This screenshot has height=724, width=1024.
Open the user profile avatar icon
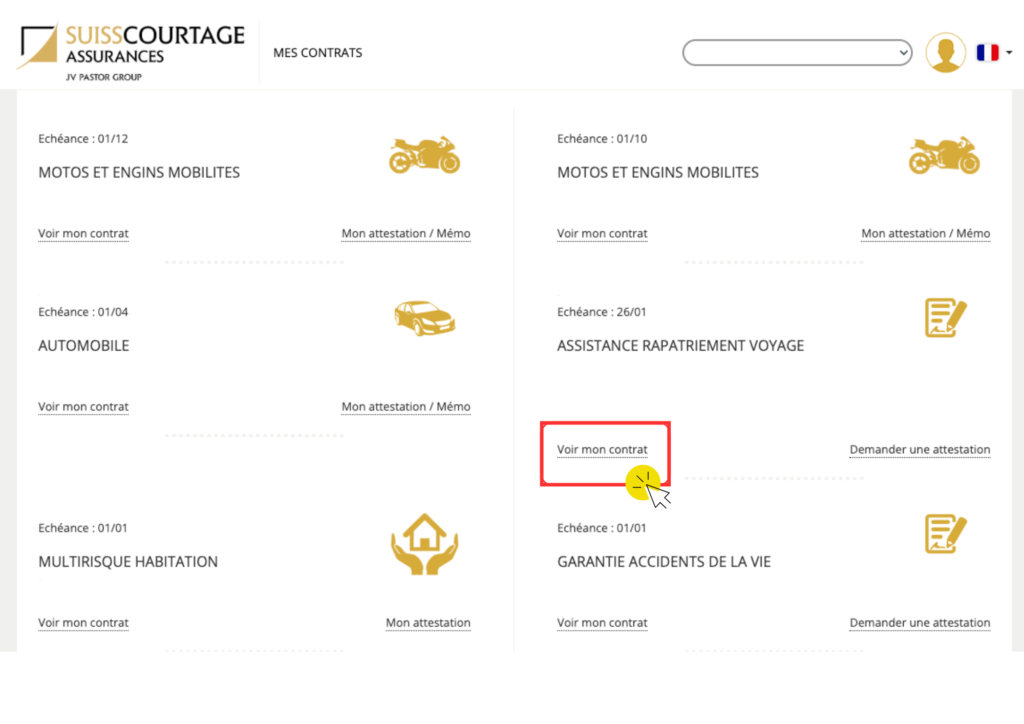click(945, 53)
